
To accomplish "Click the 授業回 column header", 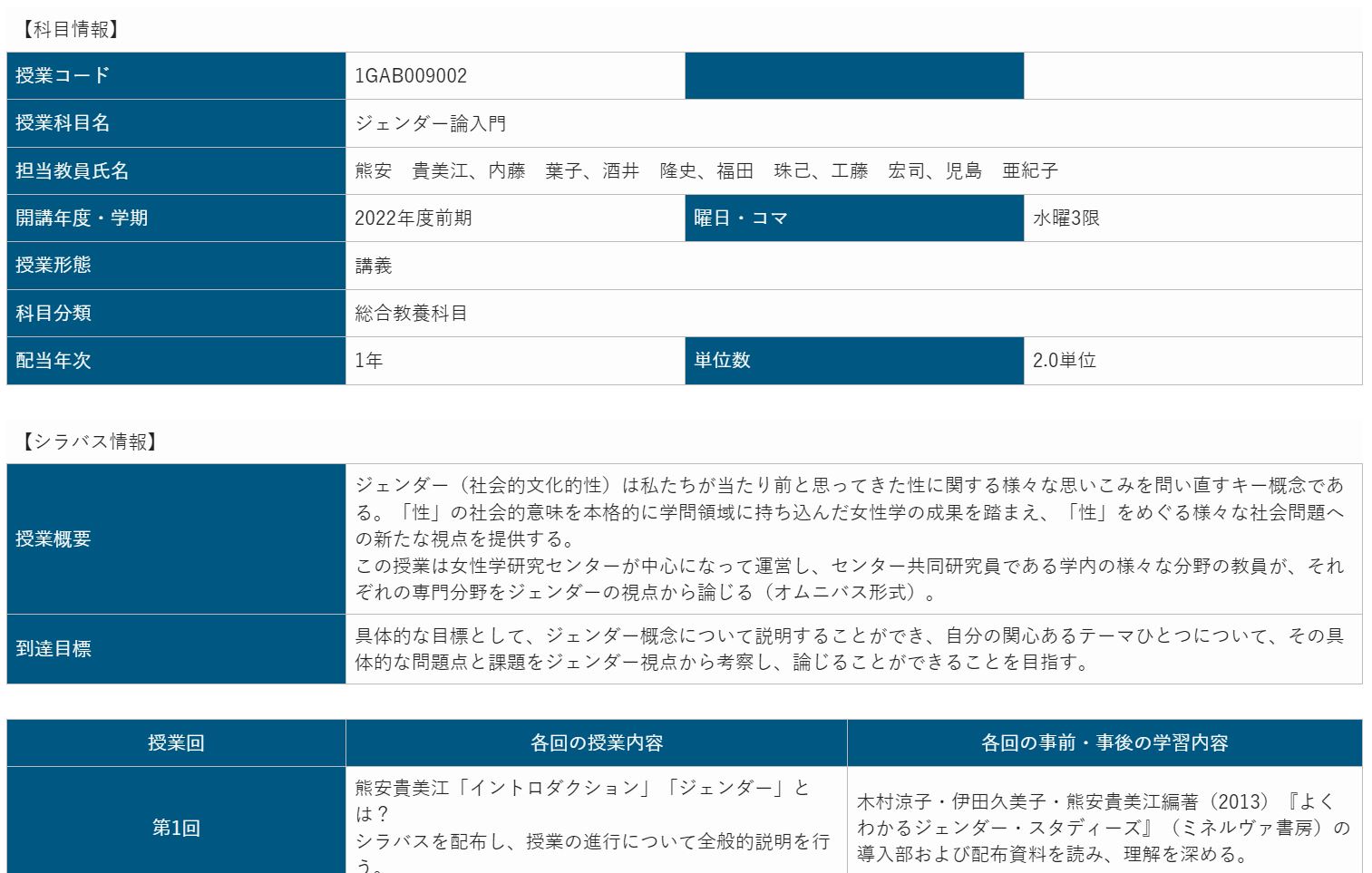I will pyautogui.click(x=176, y=743).
